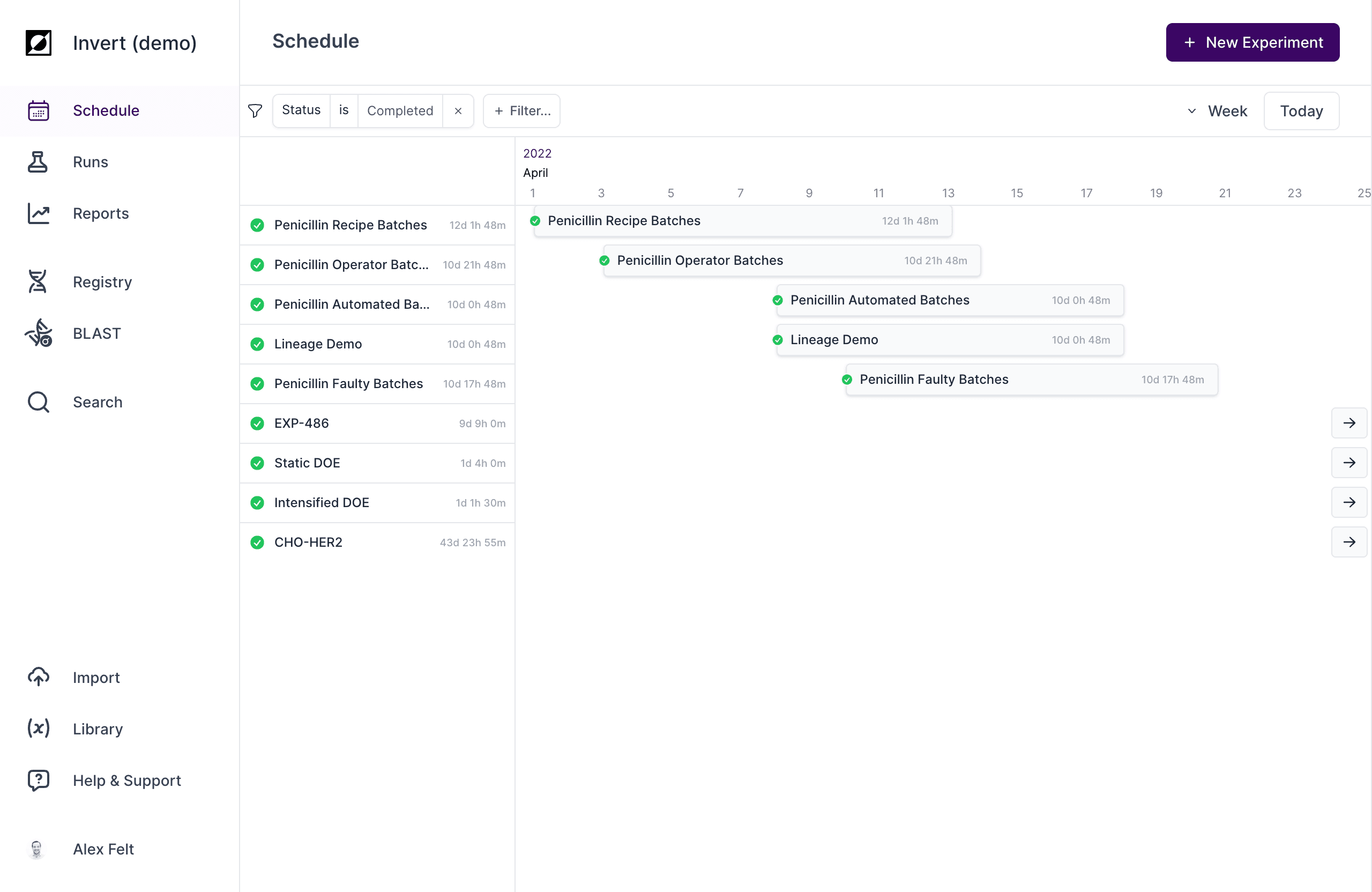Open the Library page
This screenshot has height=892, width=1372.
pyautogui.click(x=120, y=729)
